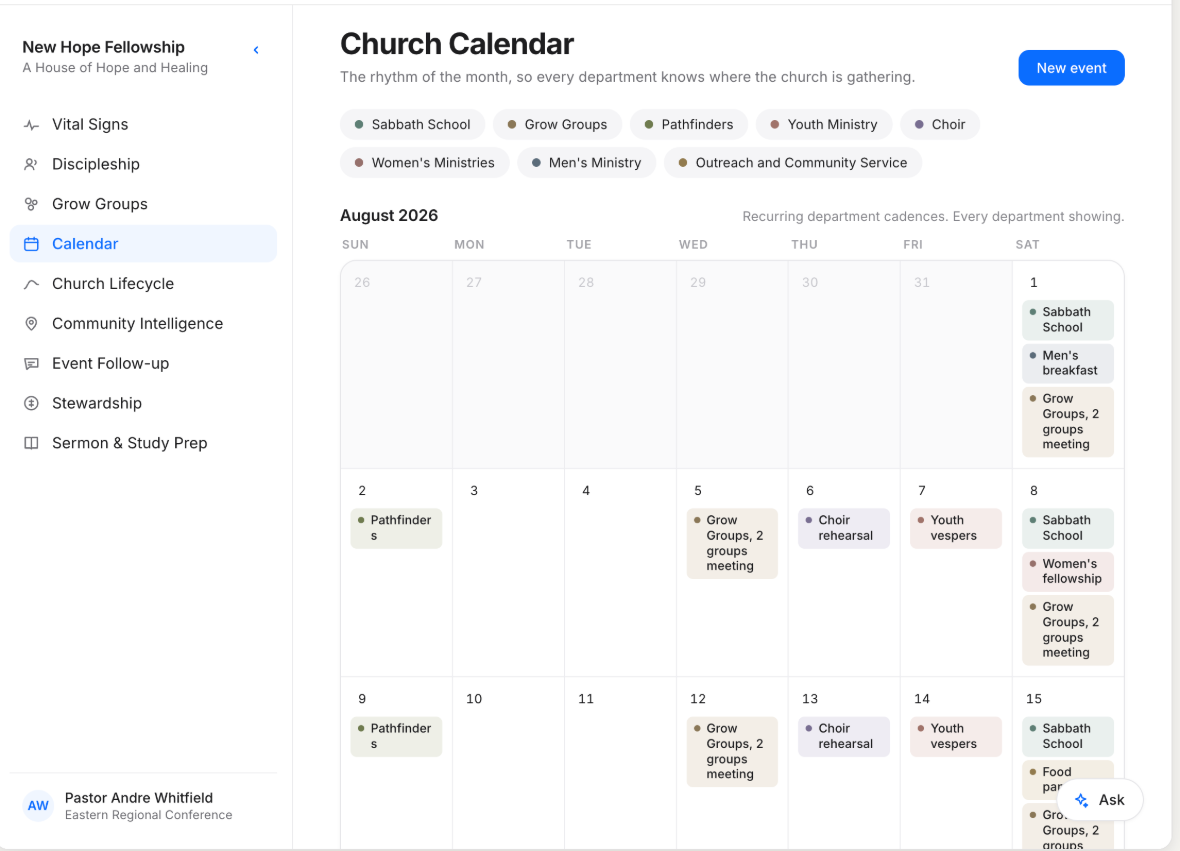The height and width of the screenshot is (851, 1180).
Task: Click the Calendar icon in the sidebar
Action: [31, 244]
